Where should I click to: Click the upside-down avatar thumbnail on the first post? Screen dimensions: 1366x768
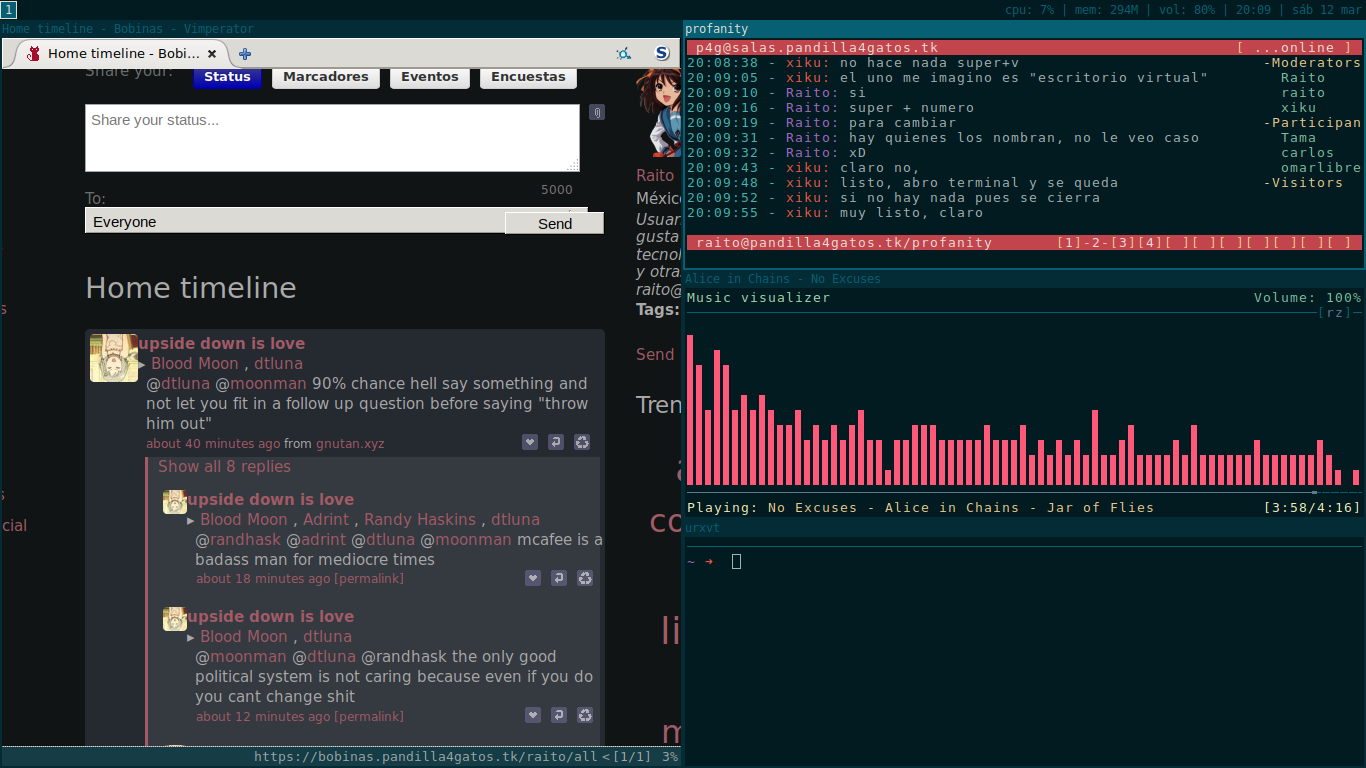114,358
